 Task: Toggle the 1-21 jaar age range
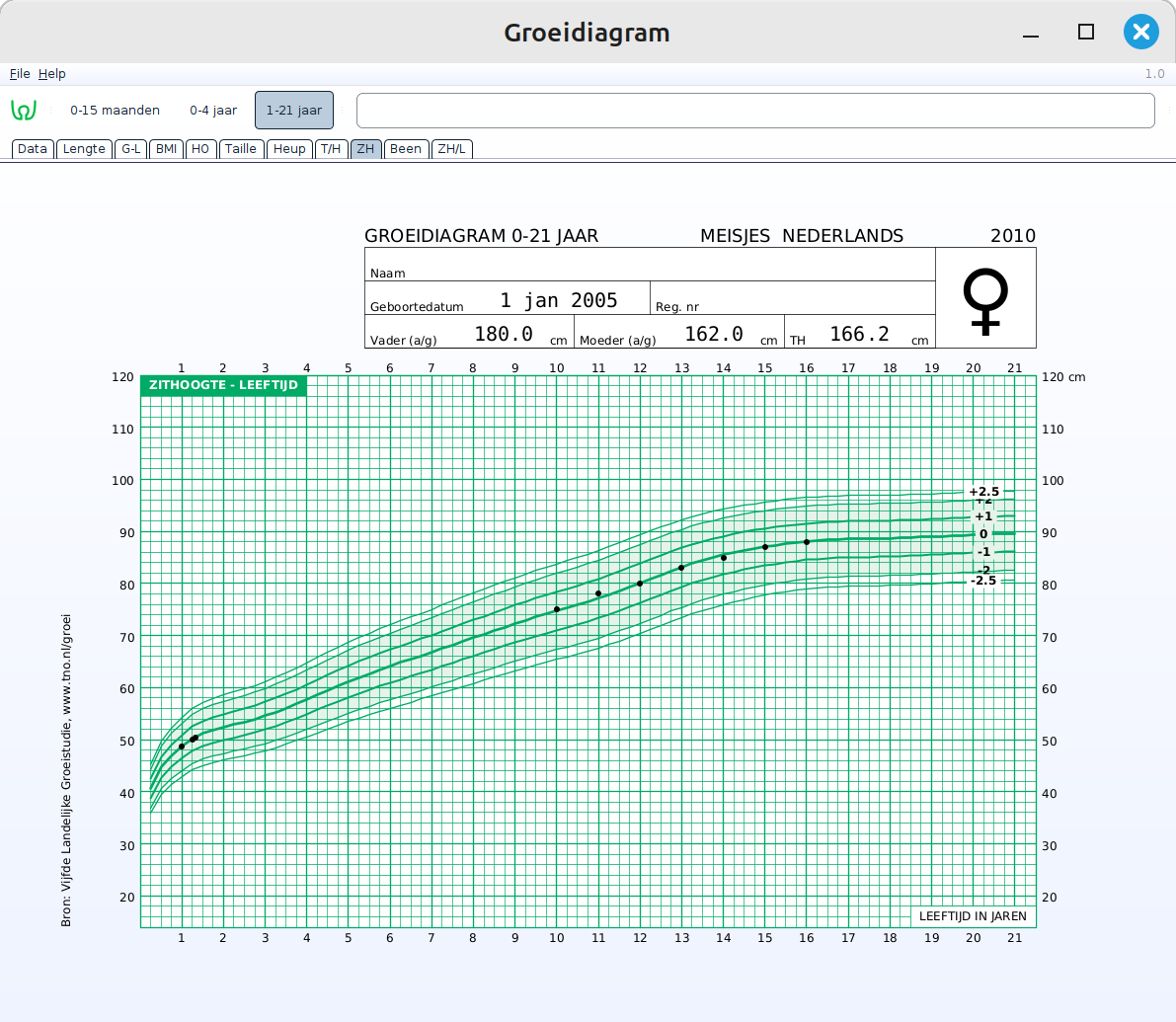tap(294, 111)
